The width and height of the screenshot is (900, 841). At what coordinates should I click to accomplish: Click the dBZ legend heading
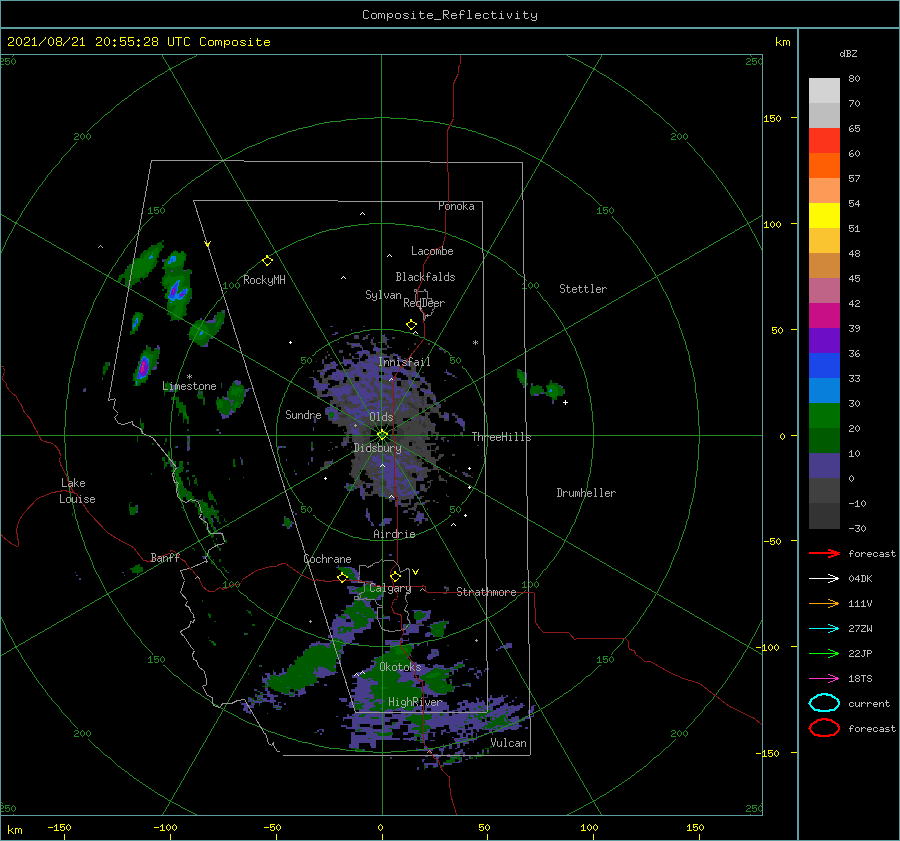pos(848,53)
